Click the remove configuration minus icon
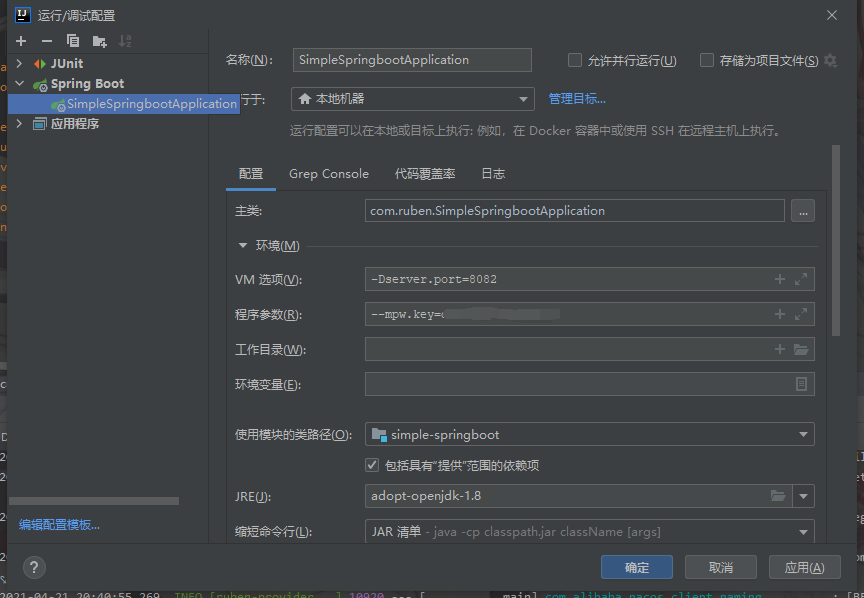Image resolution: width=864 pixels, height=598 pixels. coord(47,41)
